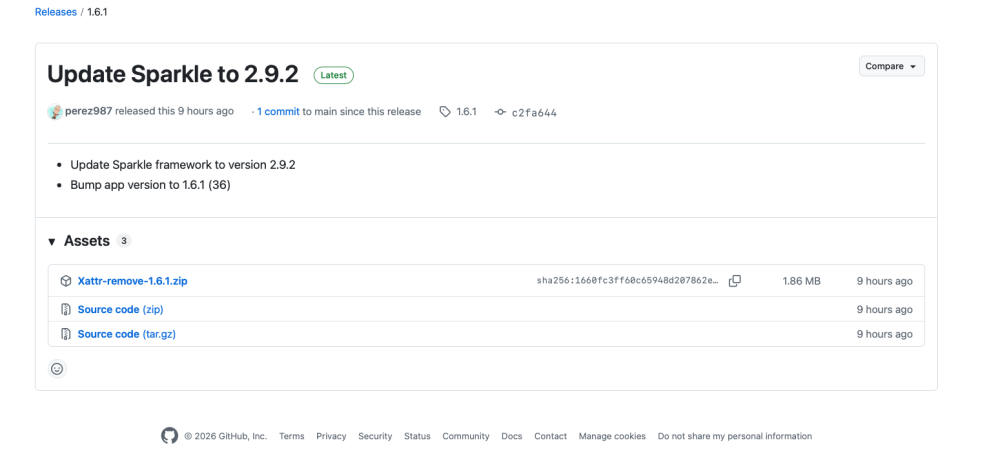Click perez987's avatar image

pos(55,112)
